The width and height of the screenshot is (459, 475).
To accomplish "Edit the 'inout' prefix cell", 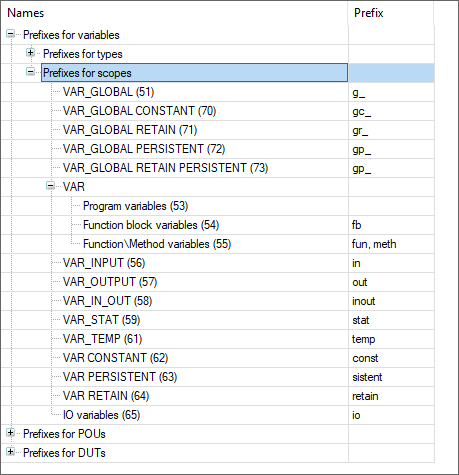I will point(391,301).
